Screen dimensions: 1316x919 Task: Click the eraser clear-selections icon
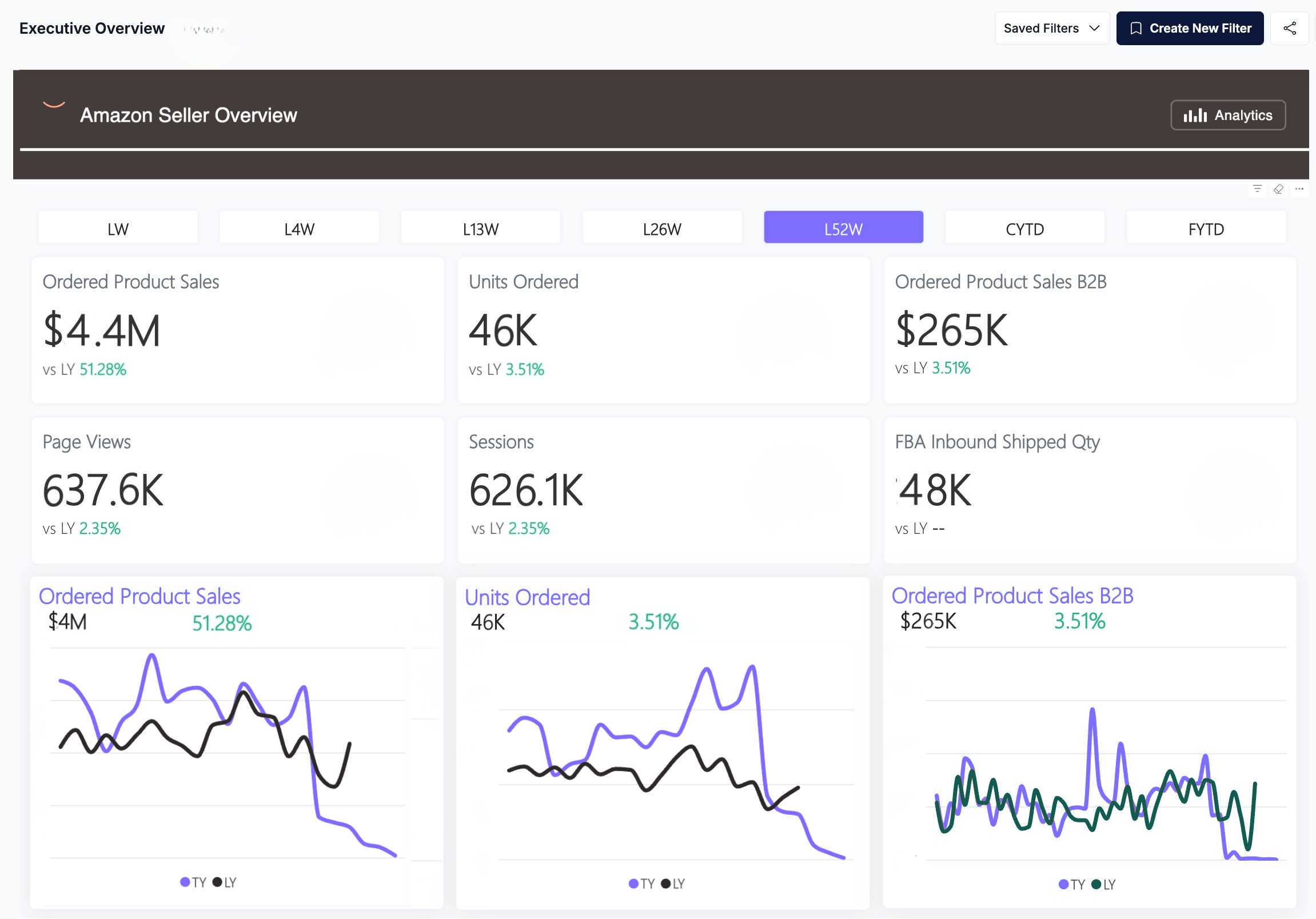[1278, 189]
